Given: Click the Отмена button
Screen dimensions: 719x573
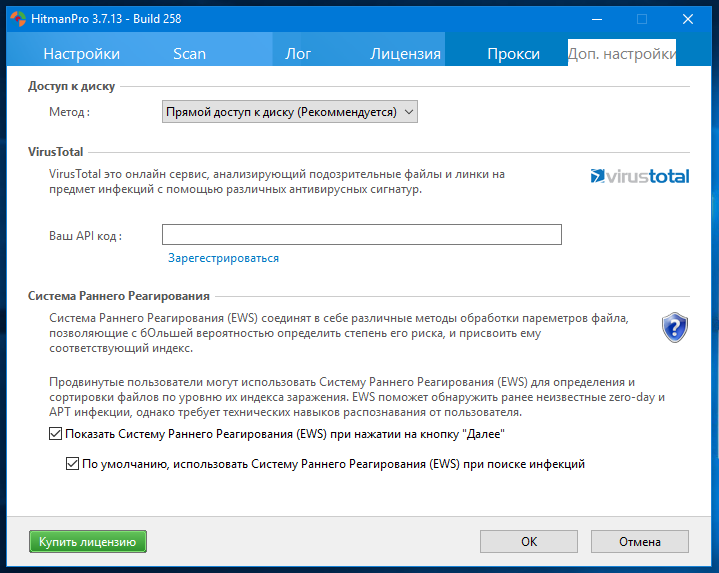Looking at the screenshot, I should (640, 542).
